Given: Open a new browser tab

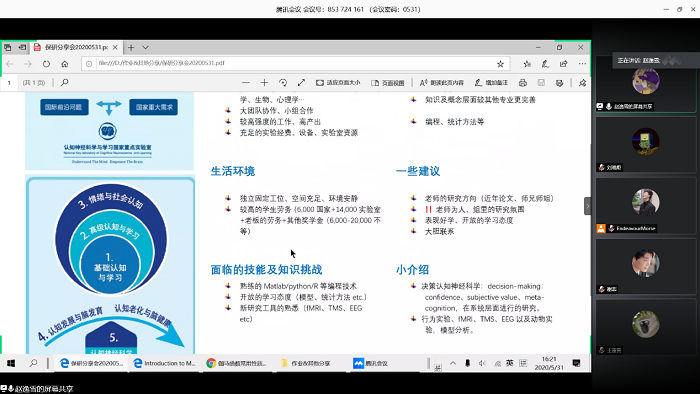Looking at the screenshot, I should [x=131, y=47].
